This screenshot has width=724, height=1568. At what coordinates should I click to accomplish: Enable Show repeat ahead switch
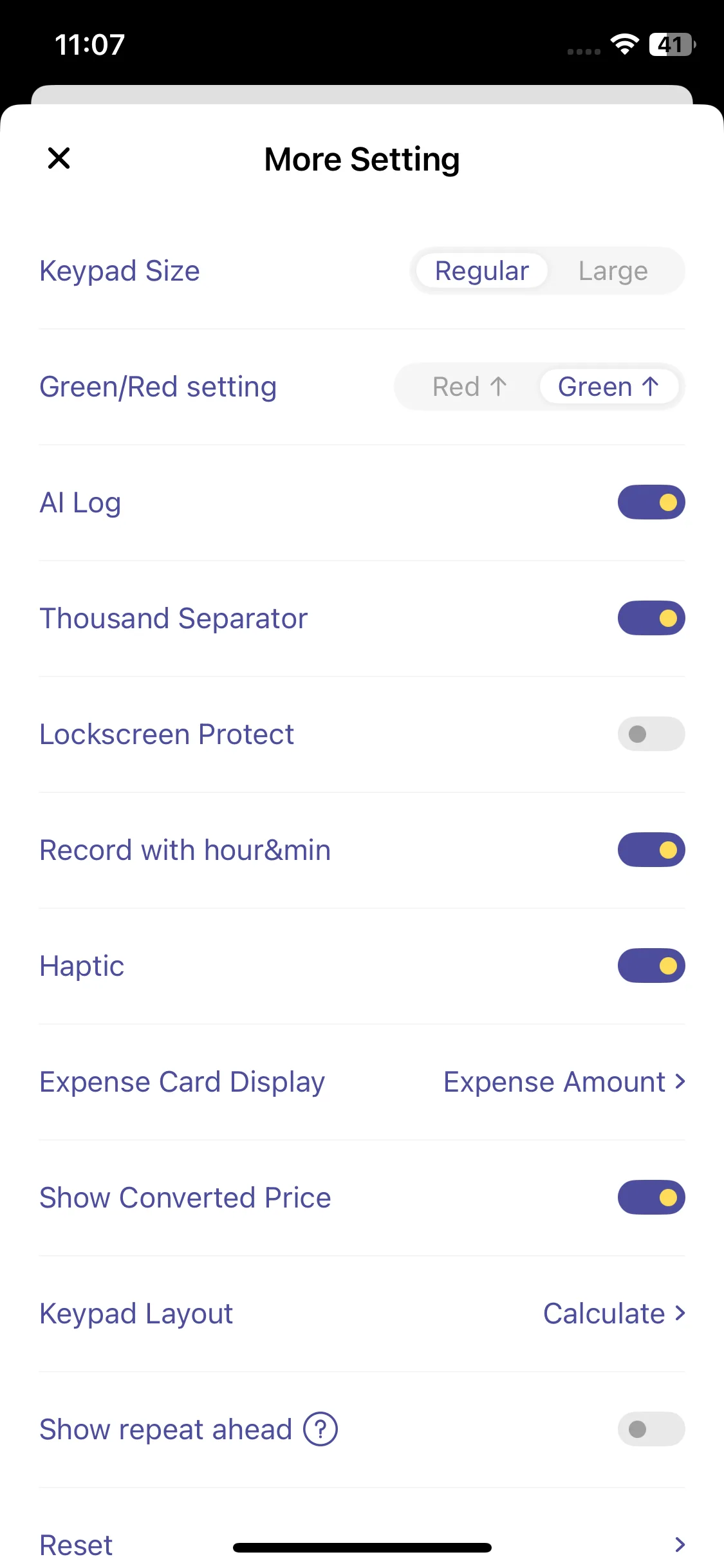[x=651, y=1429]
